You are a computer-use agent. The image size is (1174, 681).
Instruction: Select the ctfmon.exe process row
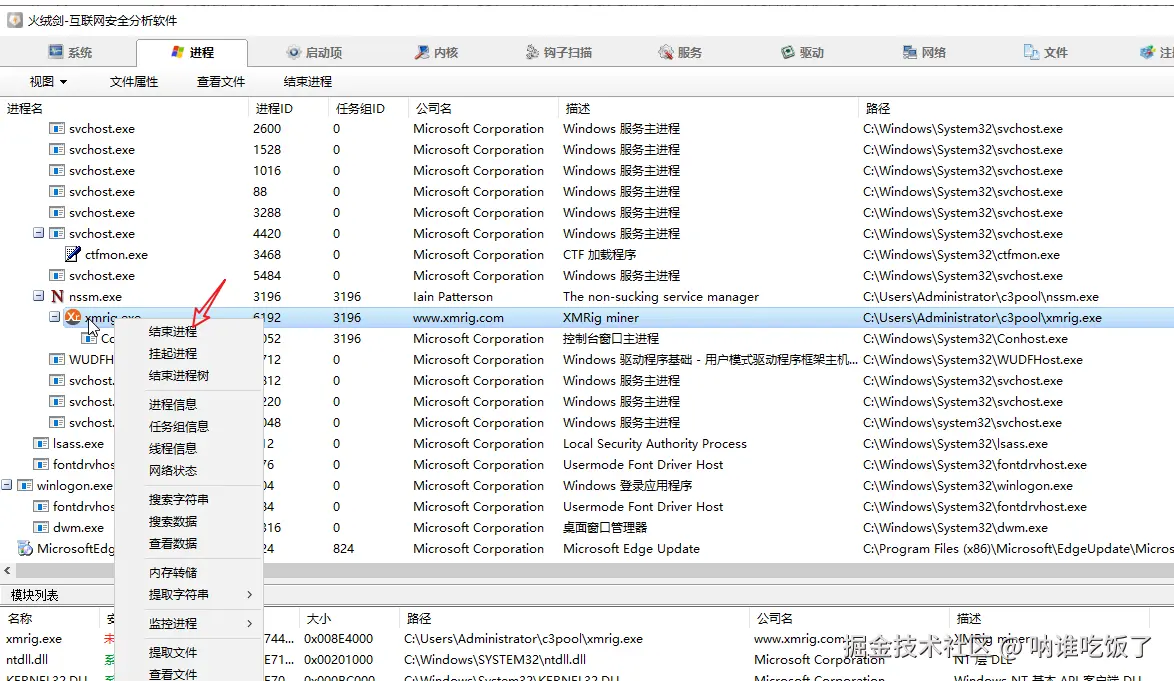587,254
